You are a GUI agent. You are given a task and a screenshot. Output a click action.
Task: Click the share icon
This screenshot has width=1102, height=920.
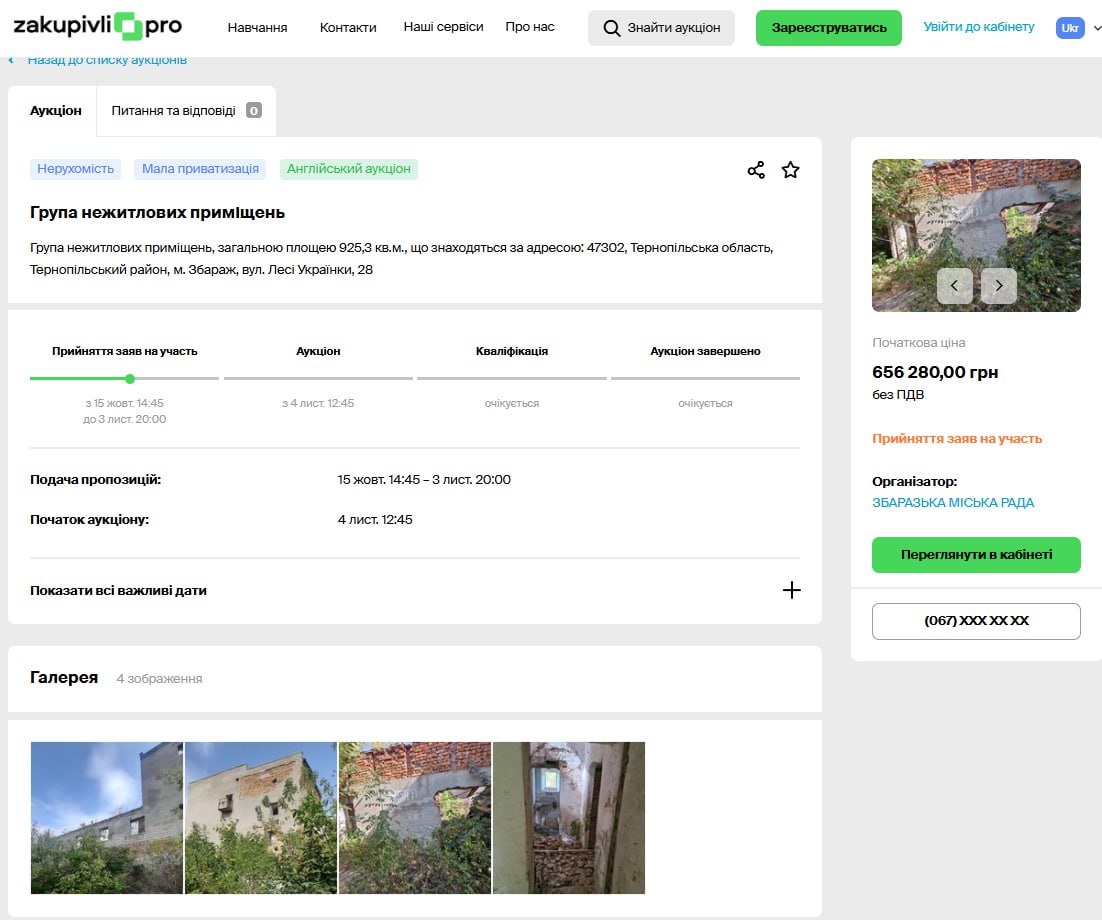pyautogui.click(x=756, y=170)
